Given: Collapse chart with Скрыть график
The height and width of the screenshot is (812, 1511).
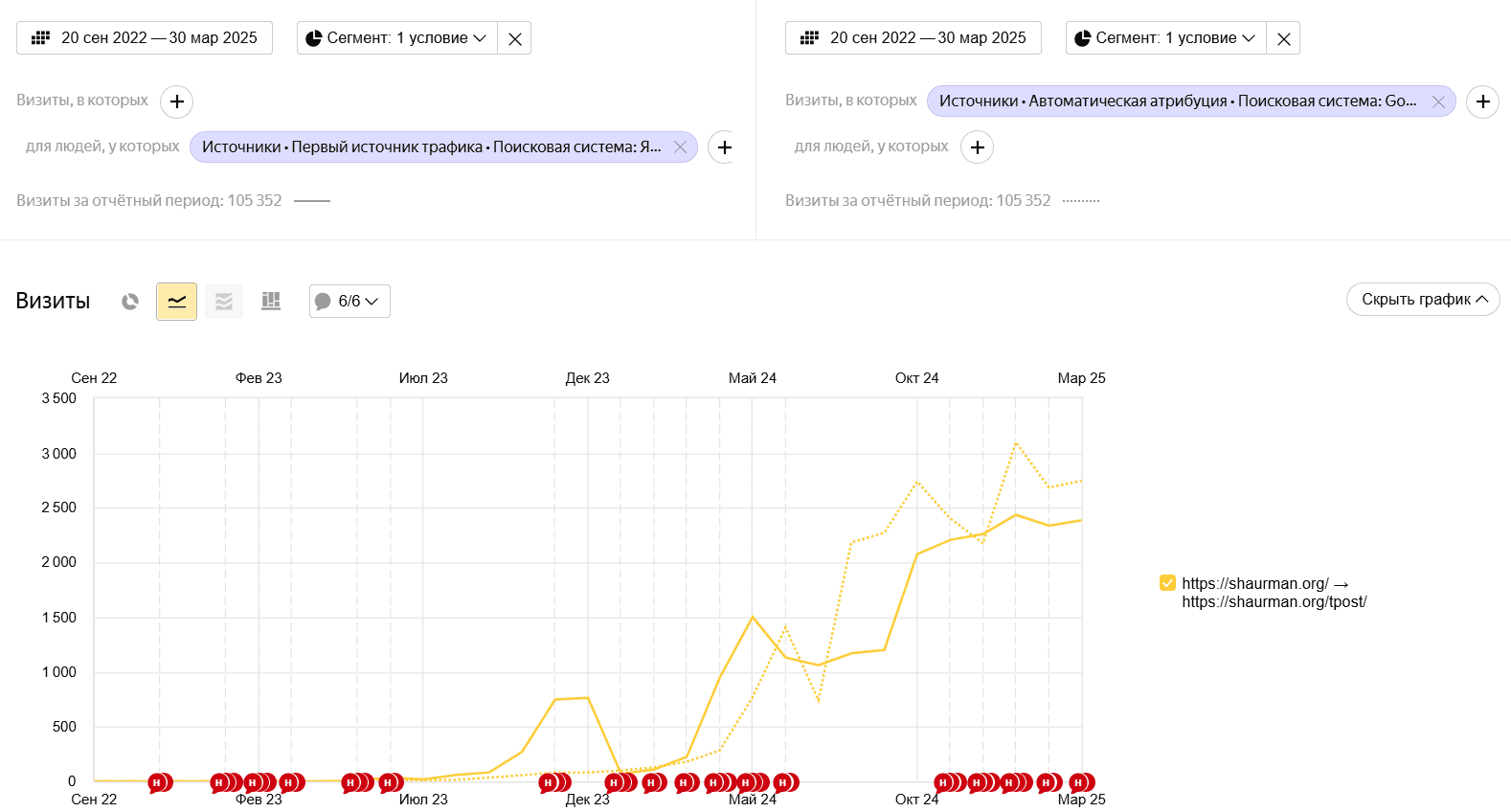Looking at the screenshot, I should click(x=1423, y=300).
